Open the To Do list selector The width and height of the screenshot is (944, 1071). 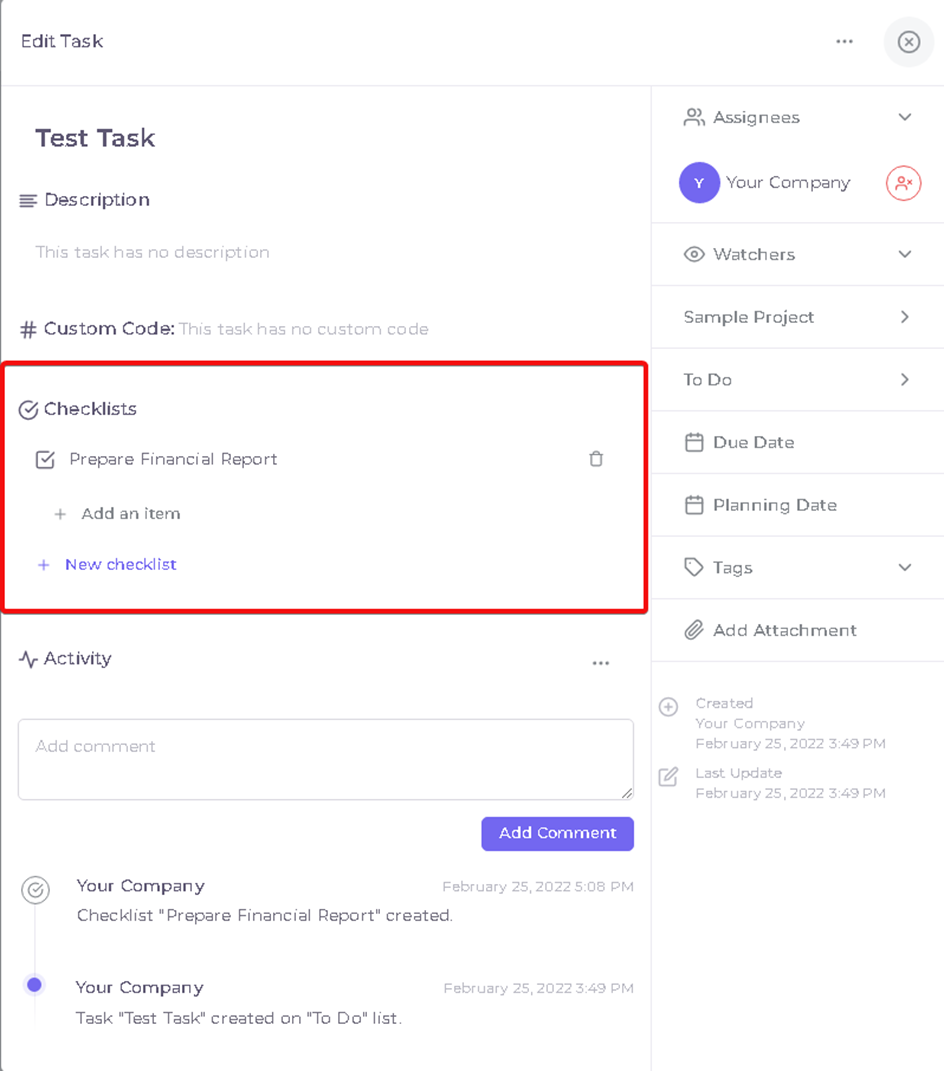click(x=798, y=380)
